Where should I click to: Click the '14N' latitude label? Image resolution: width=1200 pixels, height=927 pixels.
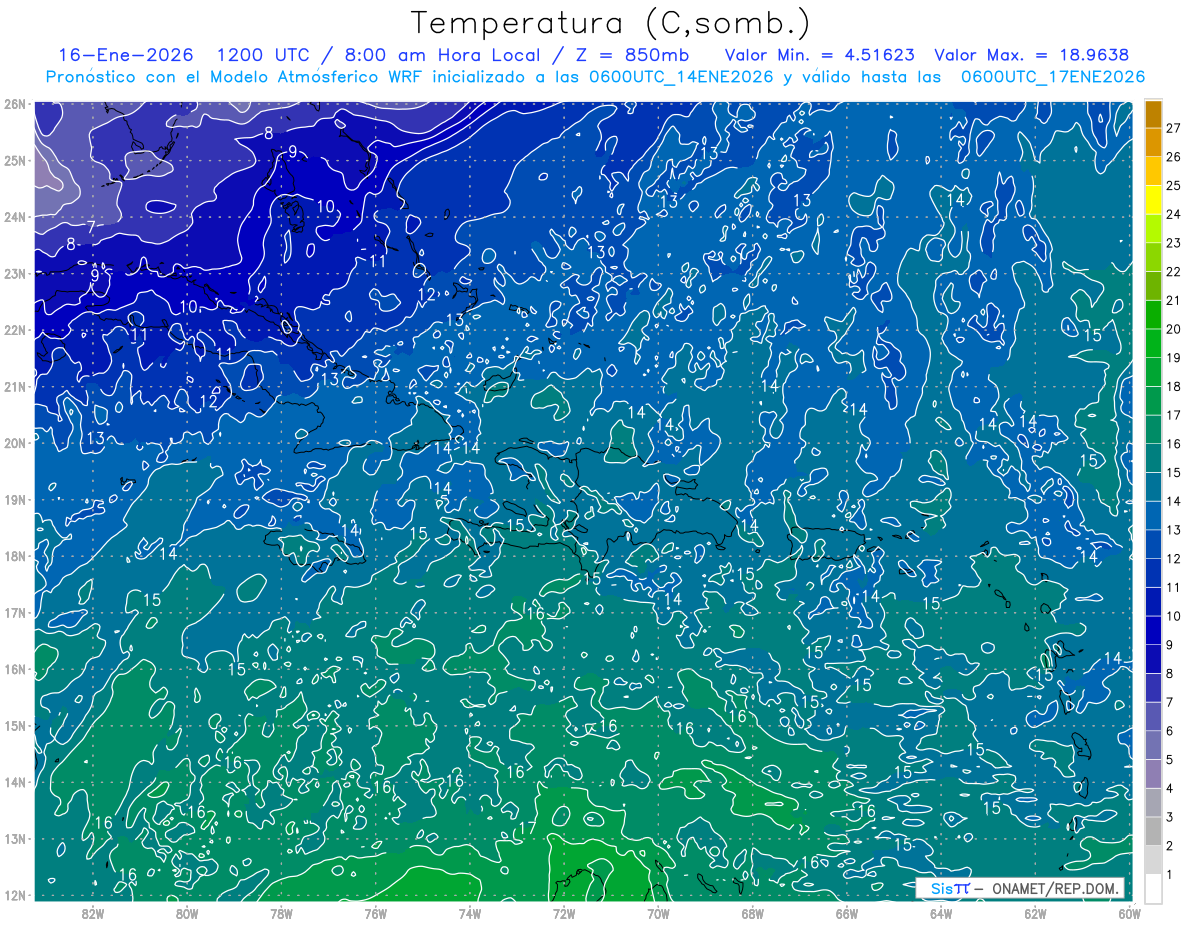pos(14,782)
